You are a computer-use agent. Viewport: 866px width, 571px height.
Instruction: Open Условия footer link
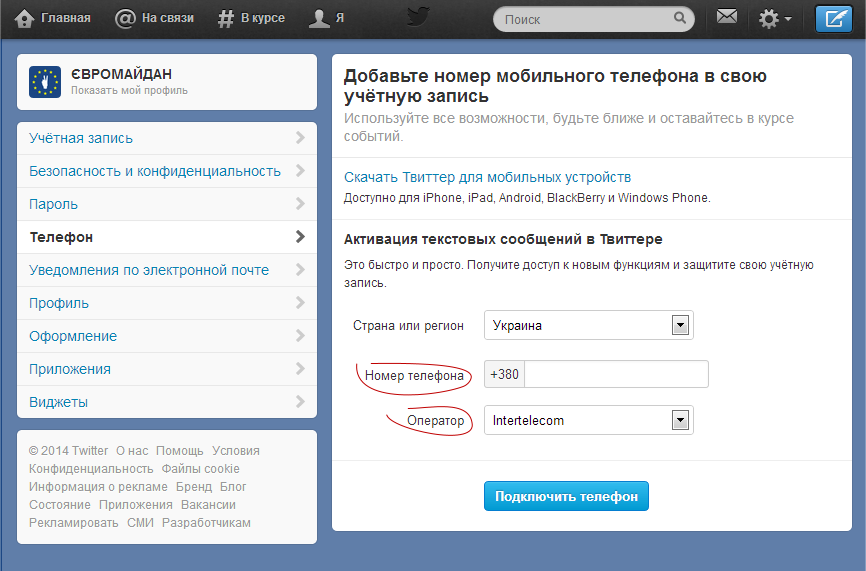[236, 451]
